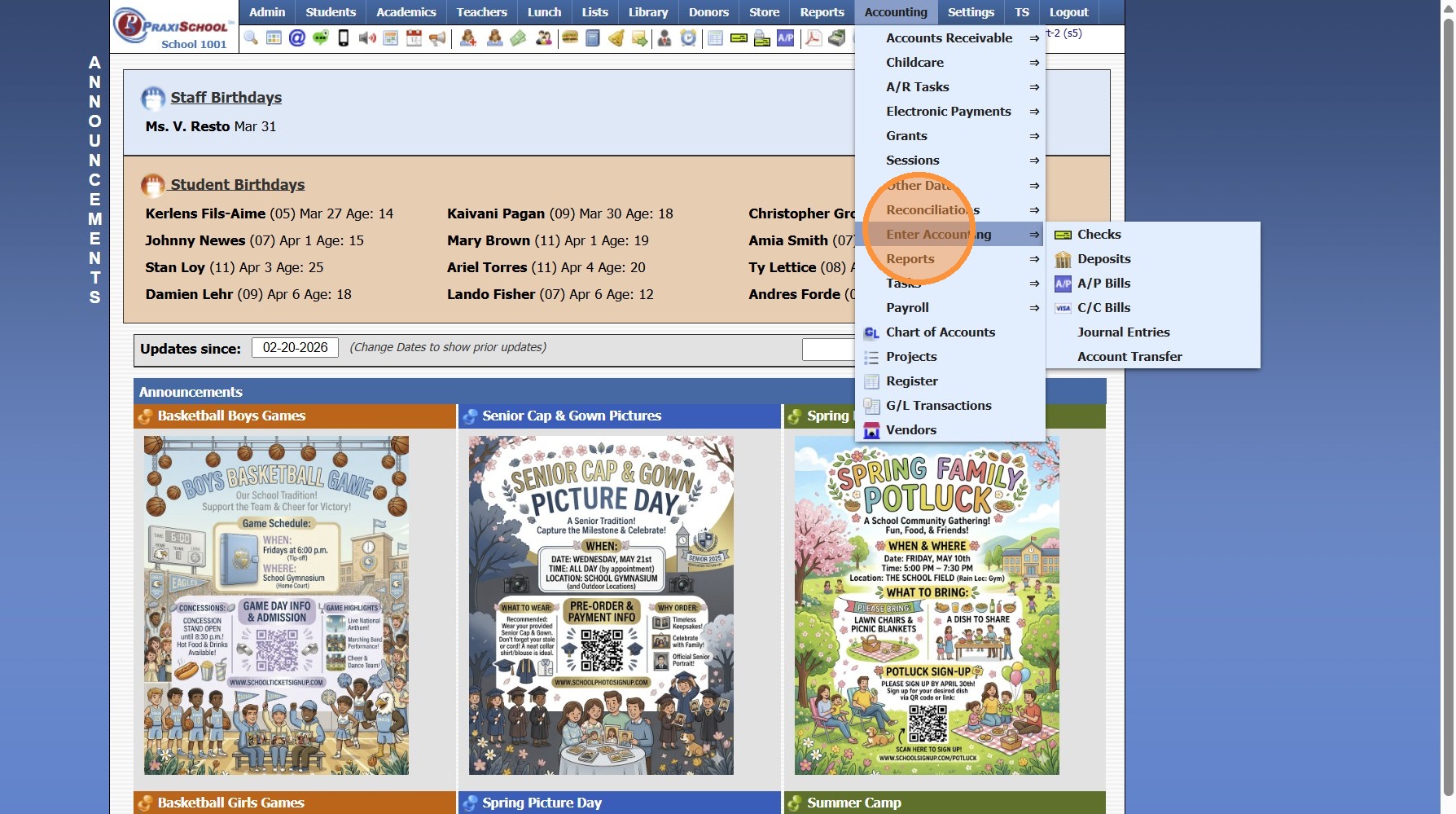
Task: Expand the Enter Accounting submenu
Action: click(x=950, y=235)
